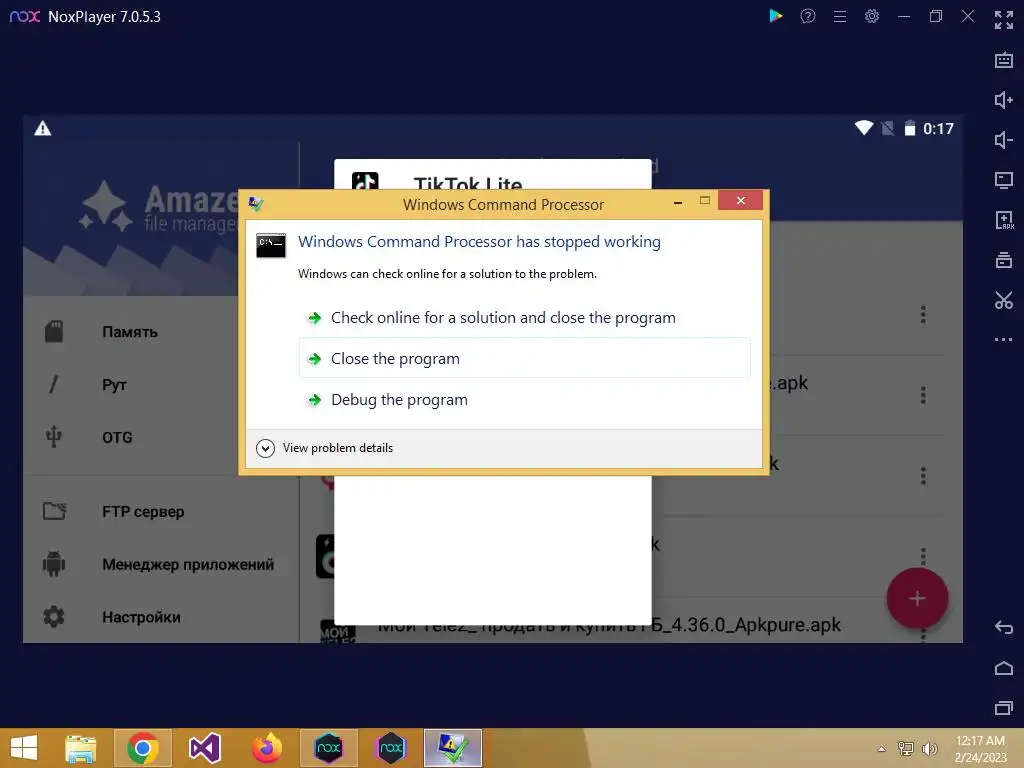Click the screen display icon in Nox sidebar
This screenshot has width=1024, height=768.
coord(1004,180)
